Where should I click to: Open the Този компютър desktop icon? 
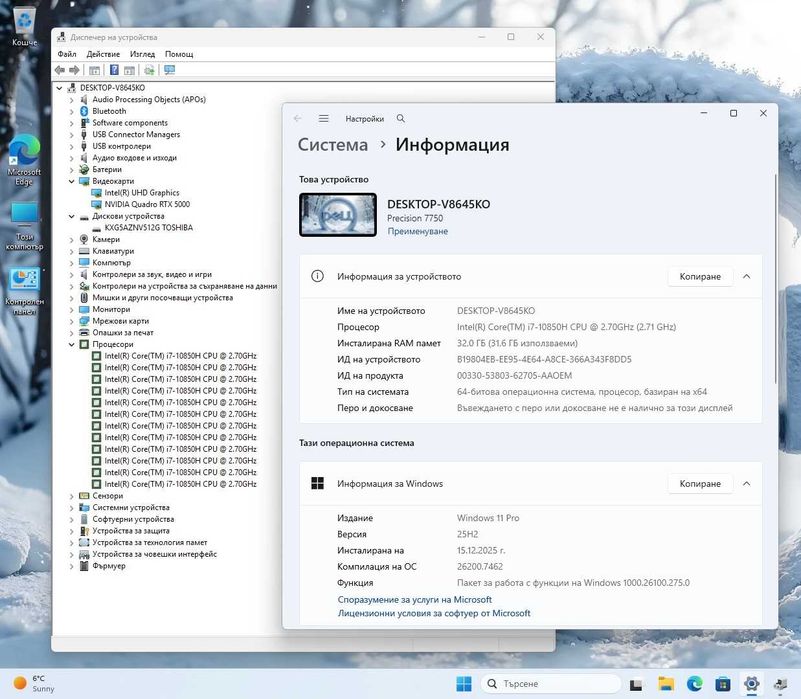click(24, 227)
